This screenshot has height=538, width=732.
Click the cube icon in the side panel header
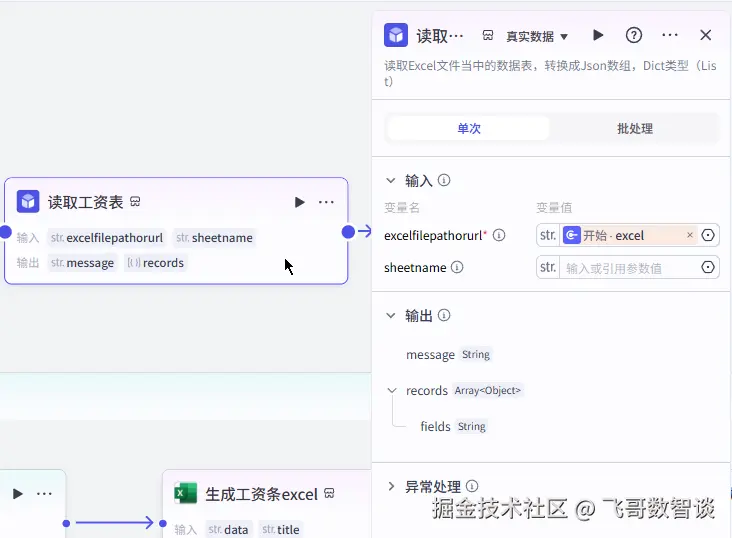point(396,35)
